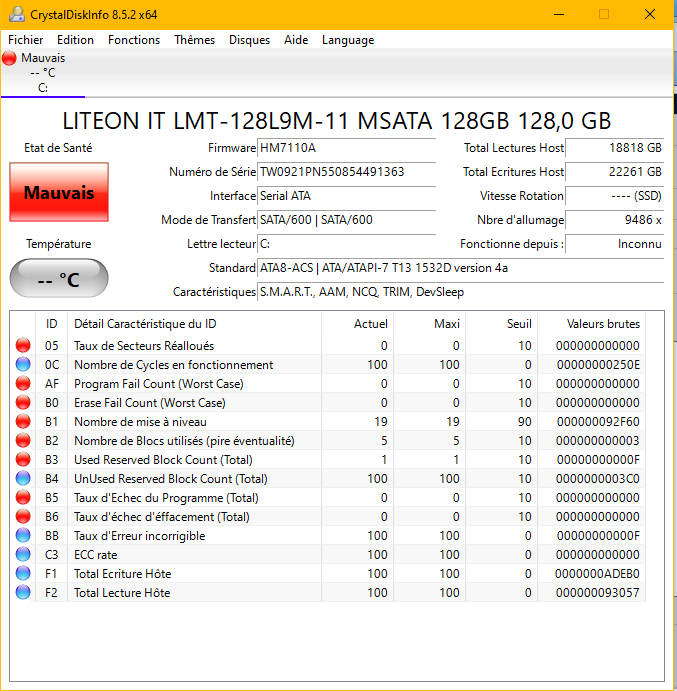Click blue status icon for Nombre de Cycles en fonctionnement
677x691 pixels.
tap(23, 365)
